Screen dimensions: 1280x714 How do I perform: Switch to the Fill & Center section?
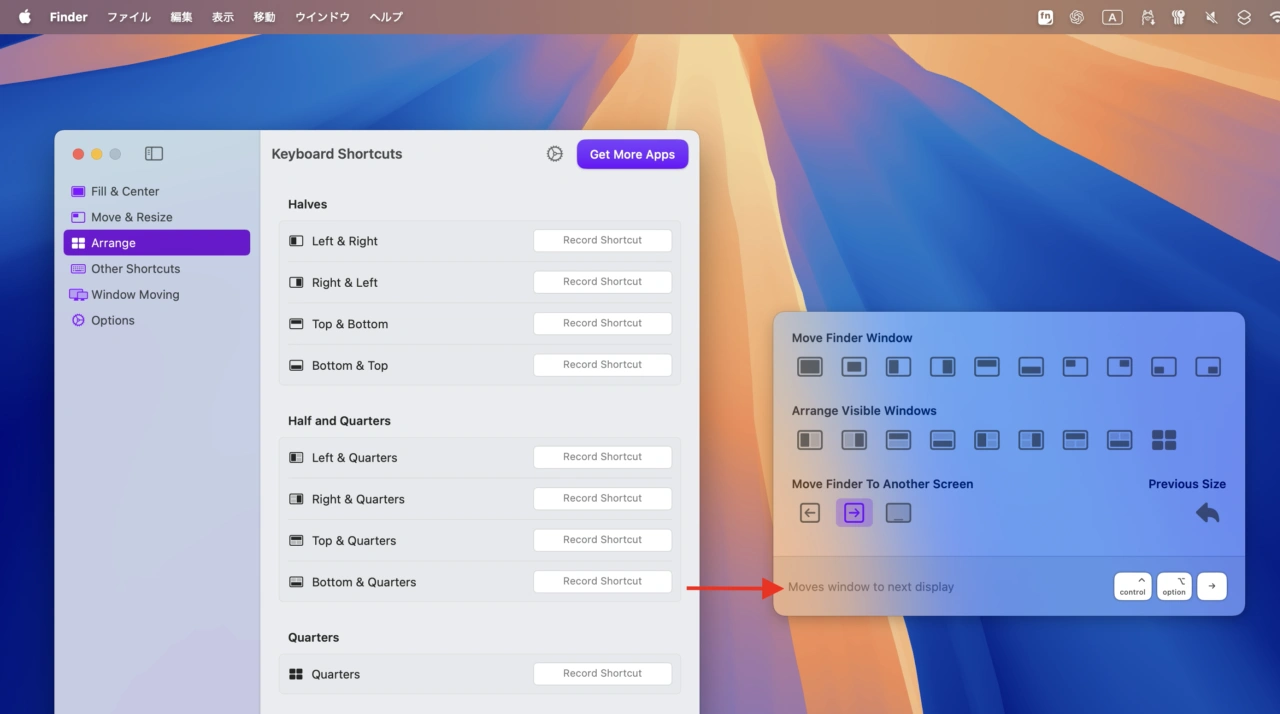click(125, 191)
